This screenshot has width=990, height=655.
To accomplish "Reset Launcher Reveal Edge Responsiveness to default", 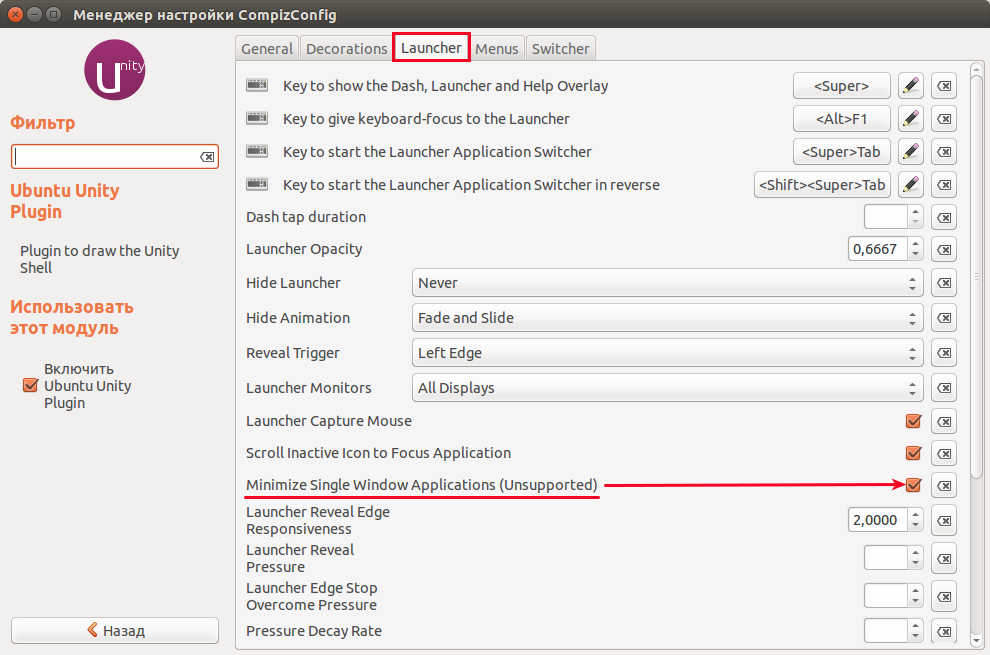I will pos(944,521).
